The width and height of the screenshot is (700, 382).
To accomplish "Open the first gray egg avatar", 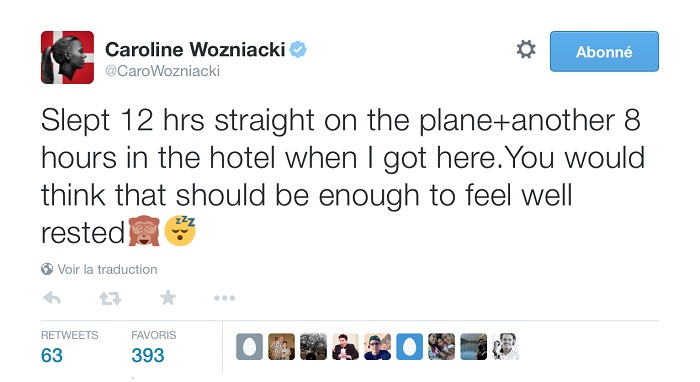I will pyautogui.click(x=249, y=347).
